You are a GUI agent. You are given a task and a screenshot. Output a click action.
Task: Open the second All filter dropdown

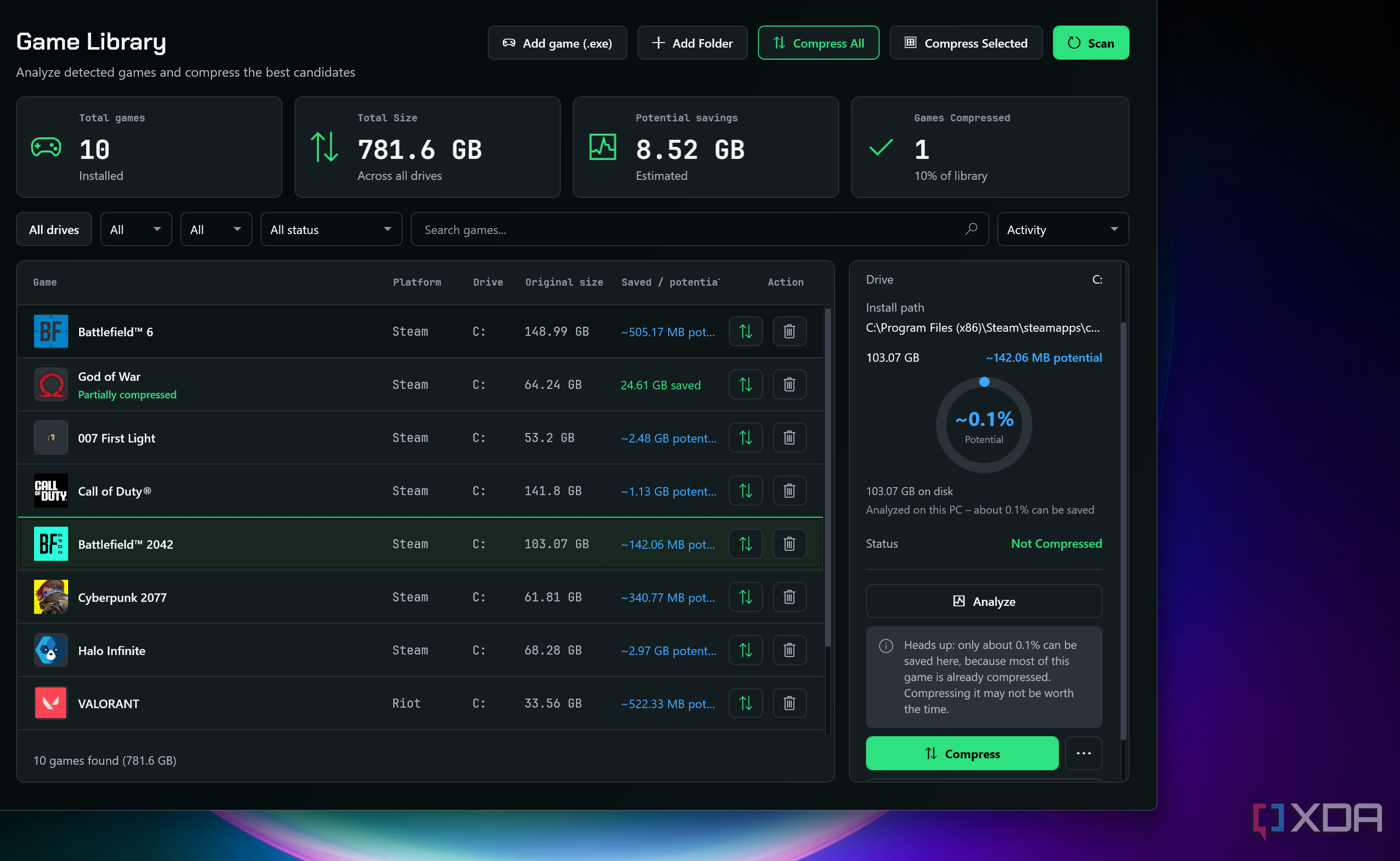point(216,230)
